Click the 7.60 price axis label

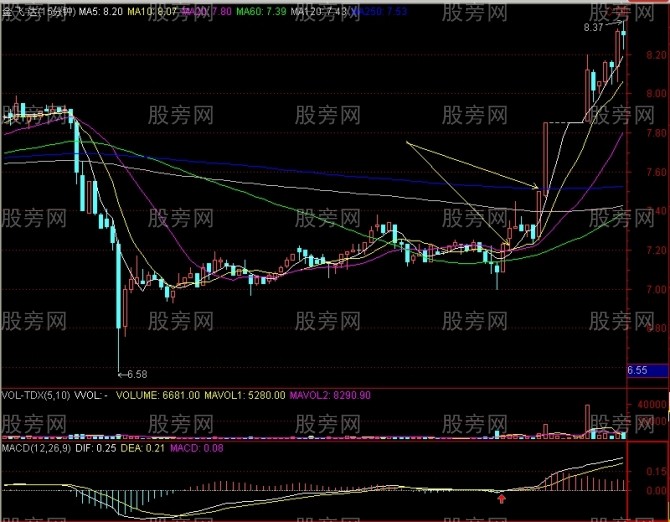tap(656, 172)
